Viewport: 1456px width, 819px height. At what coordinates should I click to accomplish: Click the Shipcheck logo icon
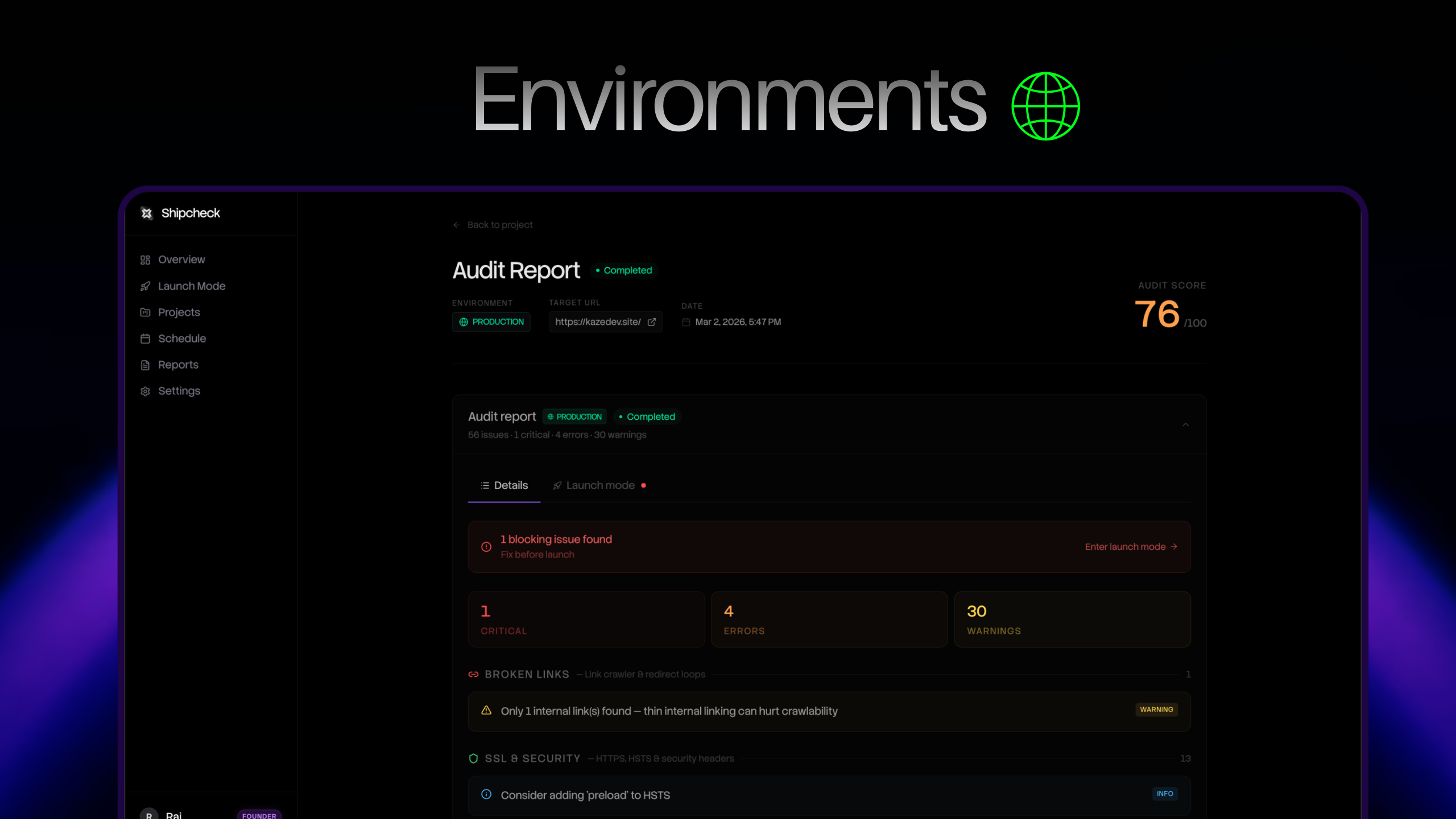point(146,213)
